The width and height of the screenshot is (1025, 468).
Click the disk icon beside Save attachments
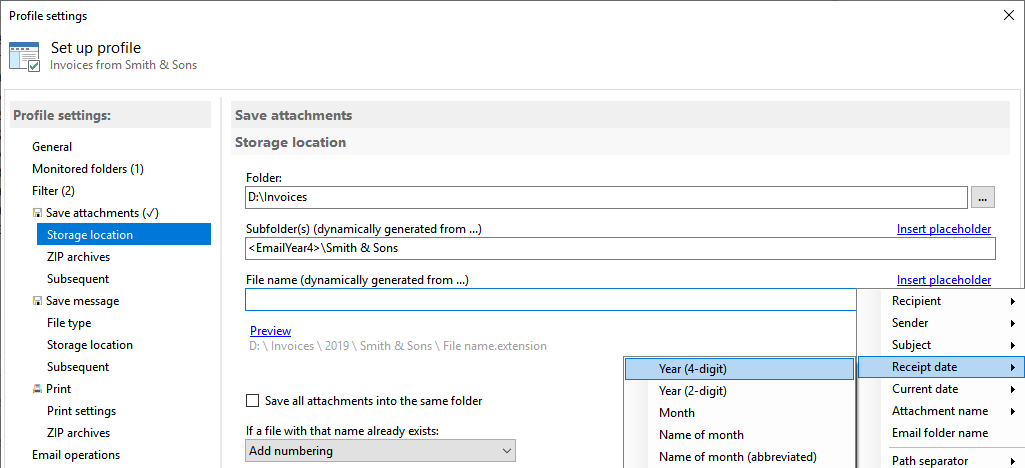coord(37,213)
